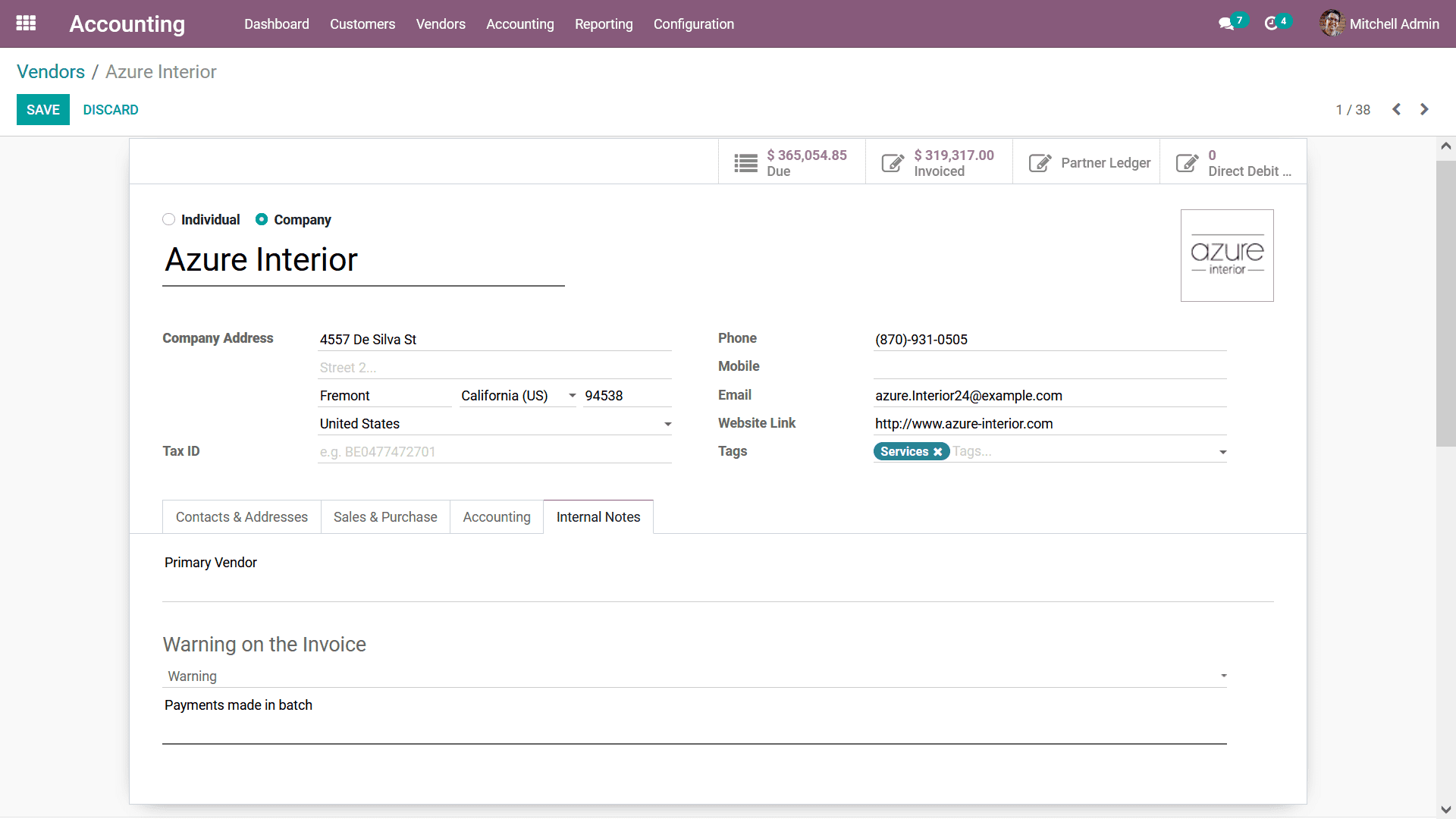Click the Direct Debit edit icon
This screenshot has height=819, width=1456.
coord(1187,162)
